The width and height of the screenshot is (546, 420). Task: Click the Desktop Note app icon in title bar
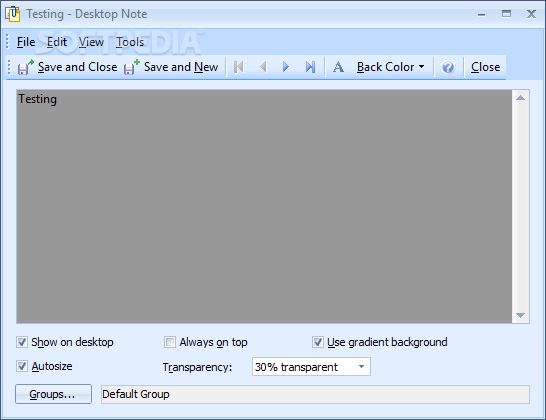pyautogui.click(x=13, y=14)
